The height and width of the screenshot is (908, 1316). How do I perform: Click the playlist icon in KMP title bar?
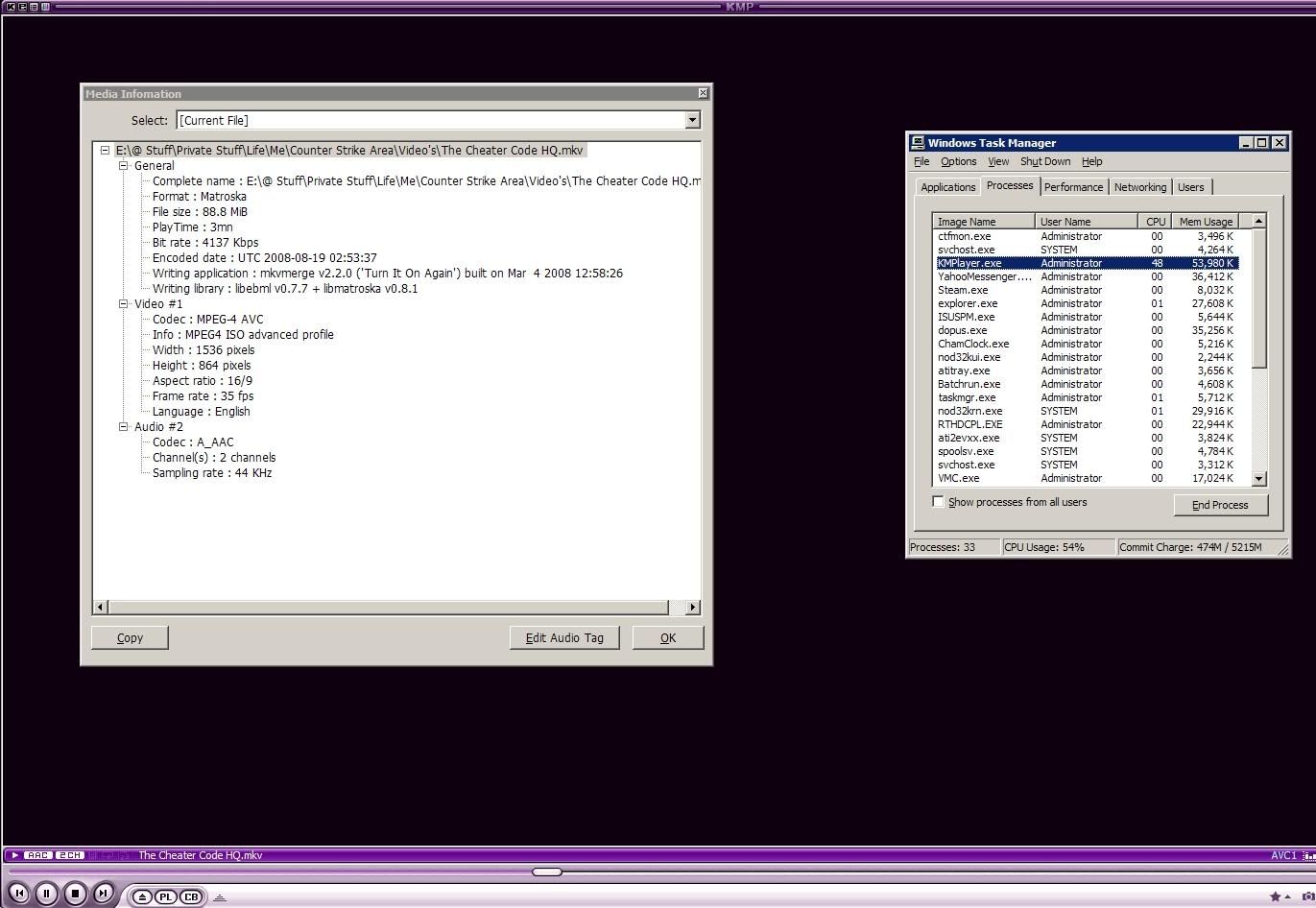coord(34,7)
